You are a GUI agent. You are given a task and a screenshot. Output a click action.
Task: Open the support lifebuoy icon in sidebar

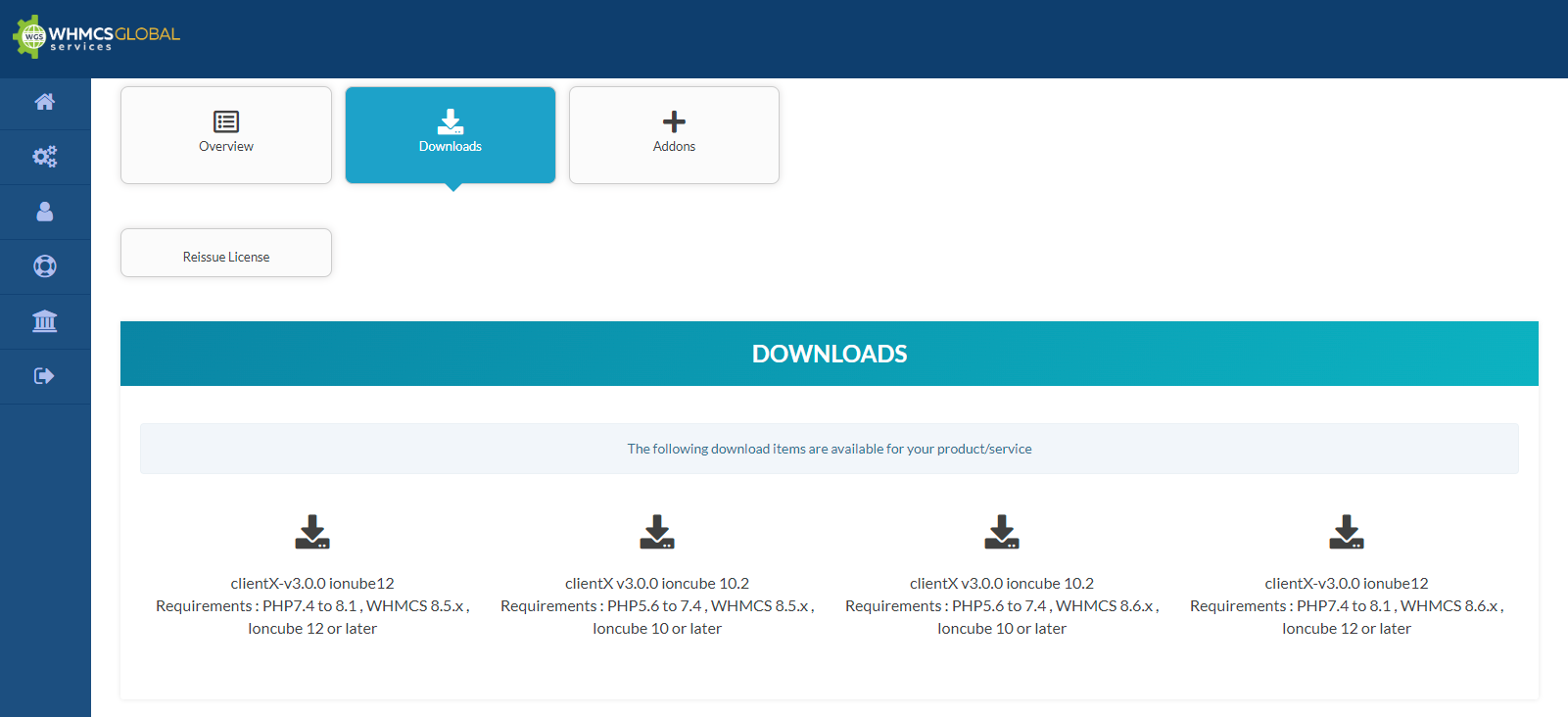pyautogui.click(x=45, y=266)
